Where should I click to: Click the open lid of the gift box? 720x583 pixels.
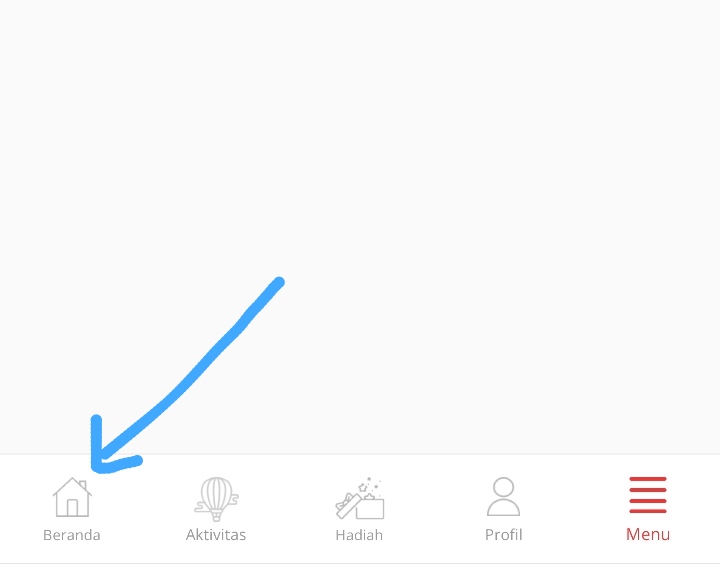click(348, 506)
